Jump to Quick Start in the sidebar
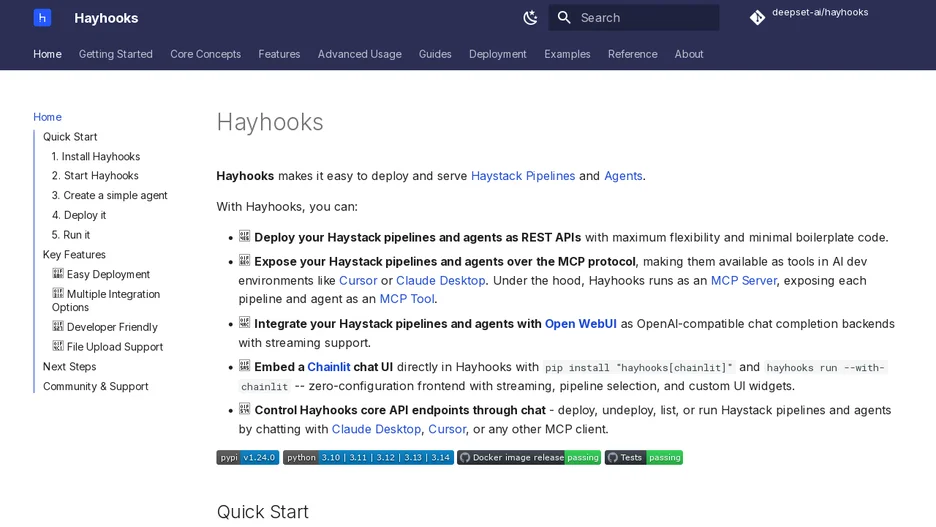Viewport: 936px width, 527px height. point(70,137)
